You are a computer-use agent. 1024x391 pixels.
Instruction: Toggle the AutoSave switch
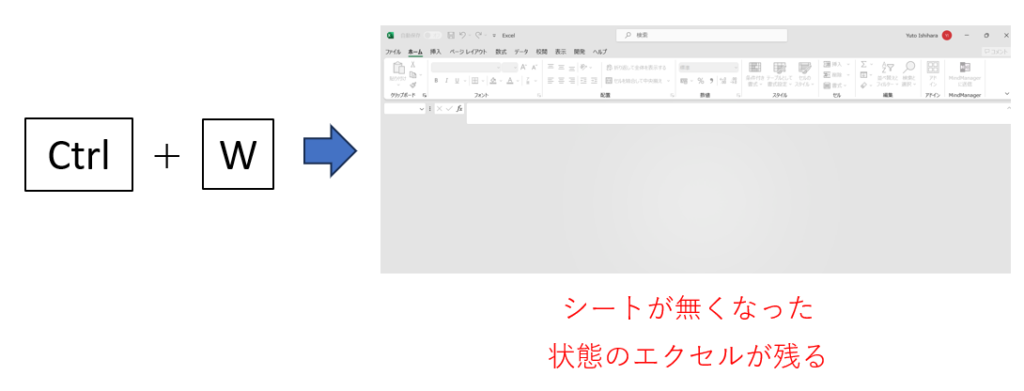pyautogui.click(x=432, y=35)
